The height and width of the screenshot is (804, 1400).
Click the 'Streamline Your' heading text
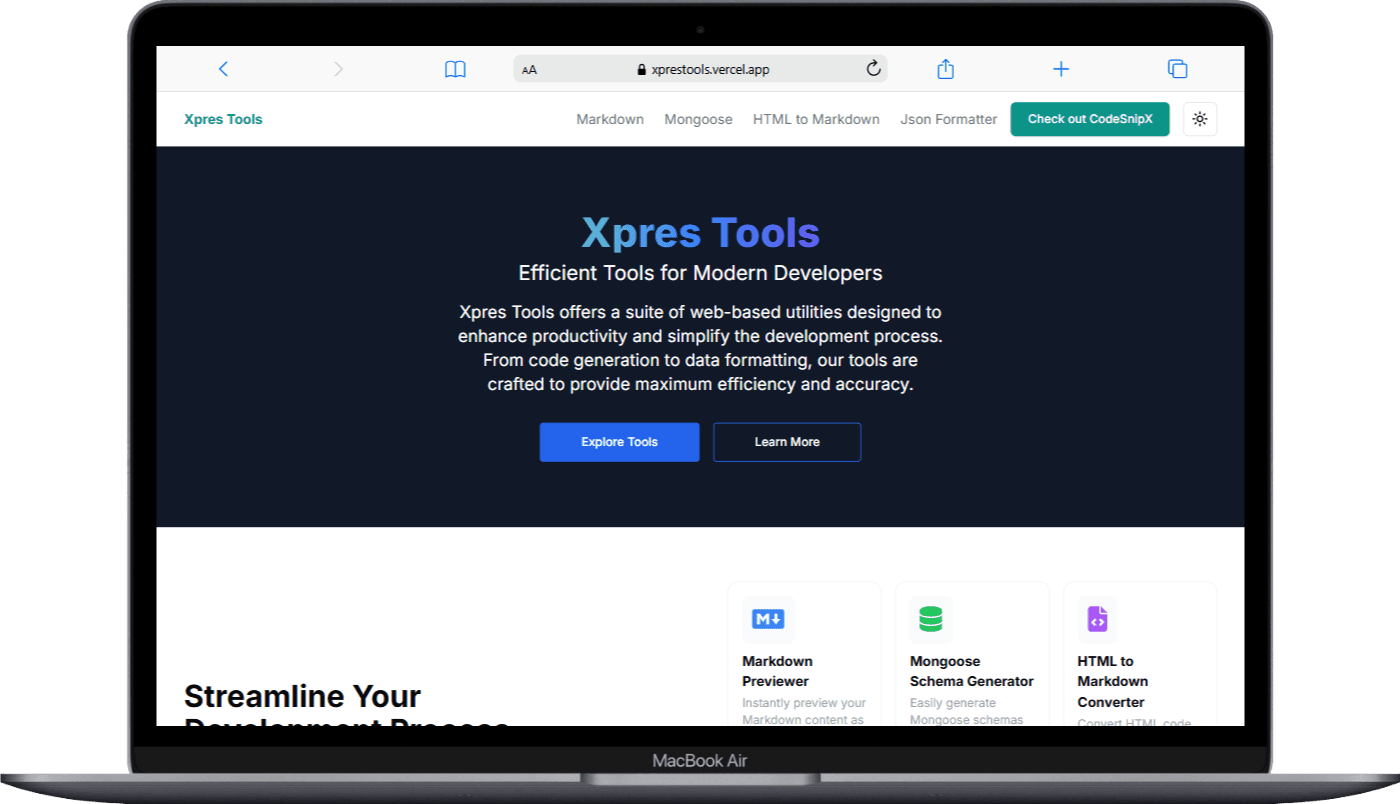[302, 696]
